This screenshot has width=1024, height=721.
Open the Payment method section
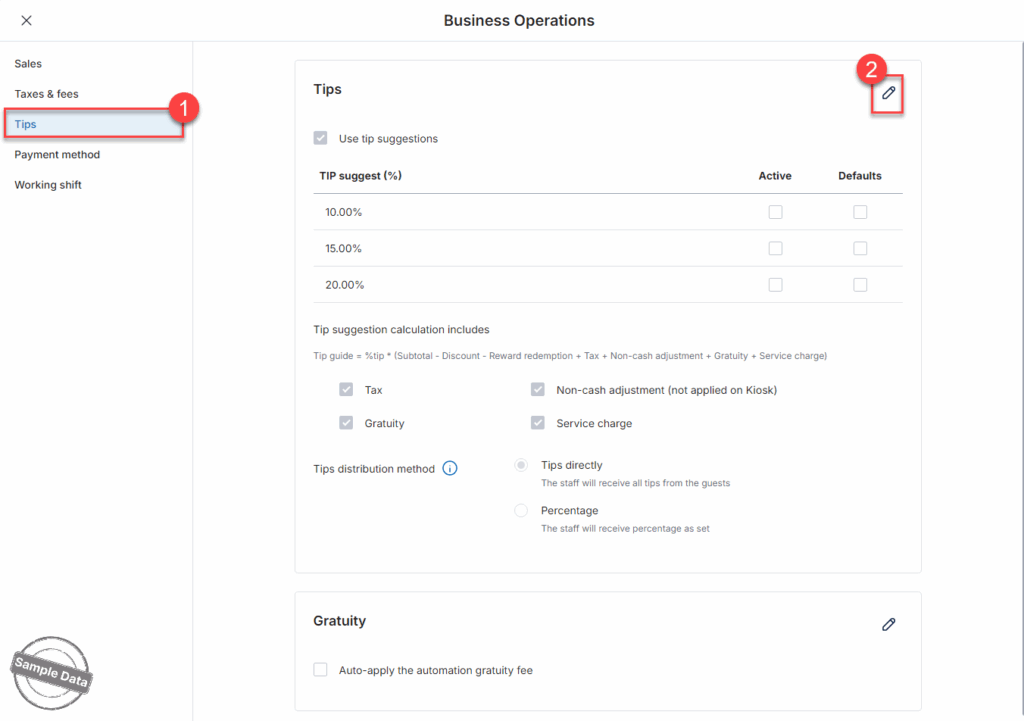[57, 155]
